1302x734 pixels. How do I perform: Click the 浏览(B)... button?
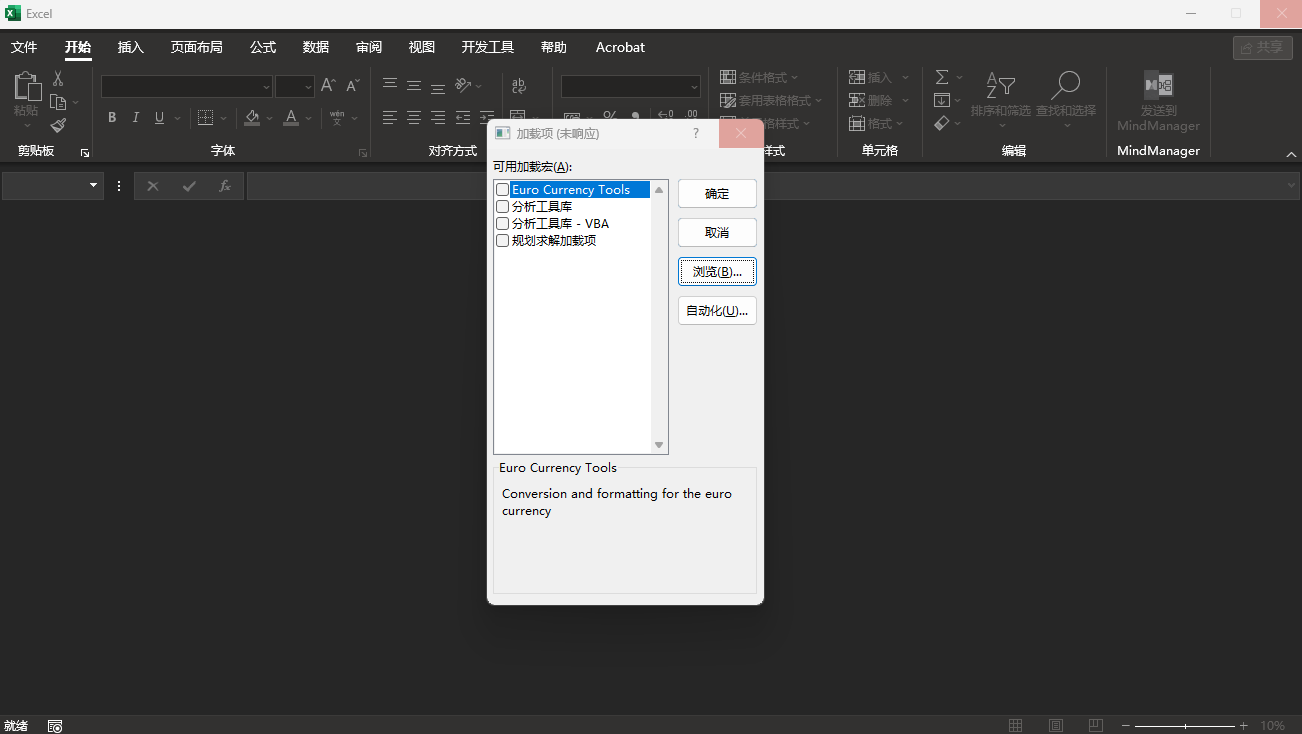717,272
